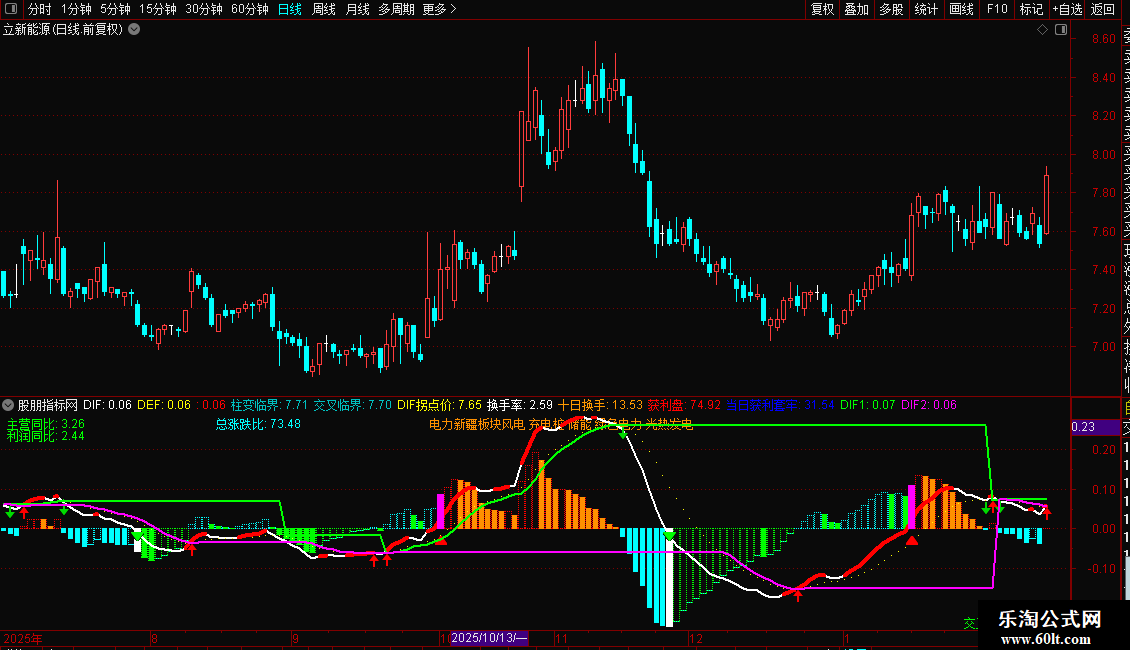Click the 利润同比: 2.44 label
The width and height of the screenshot is (1130, 650).
pos(46,436)
